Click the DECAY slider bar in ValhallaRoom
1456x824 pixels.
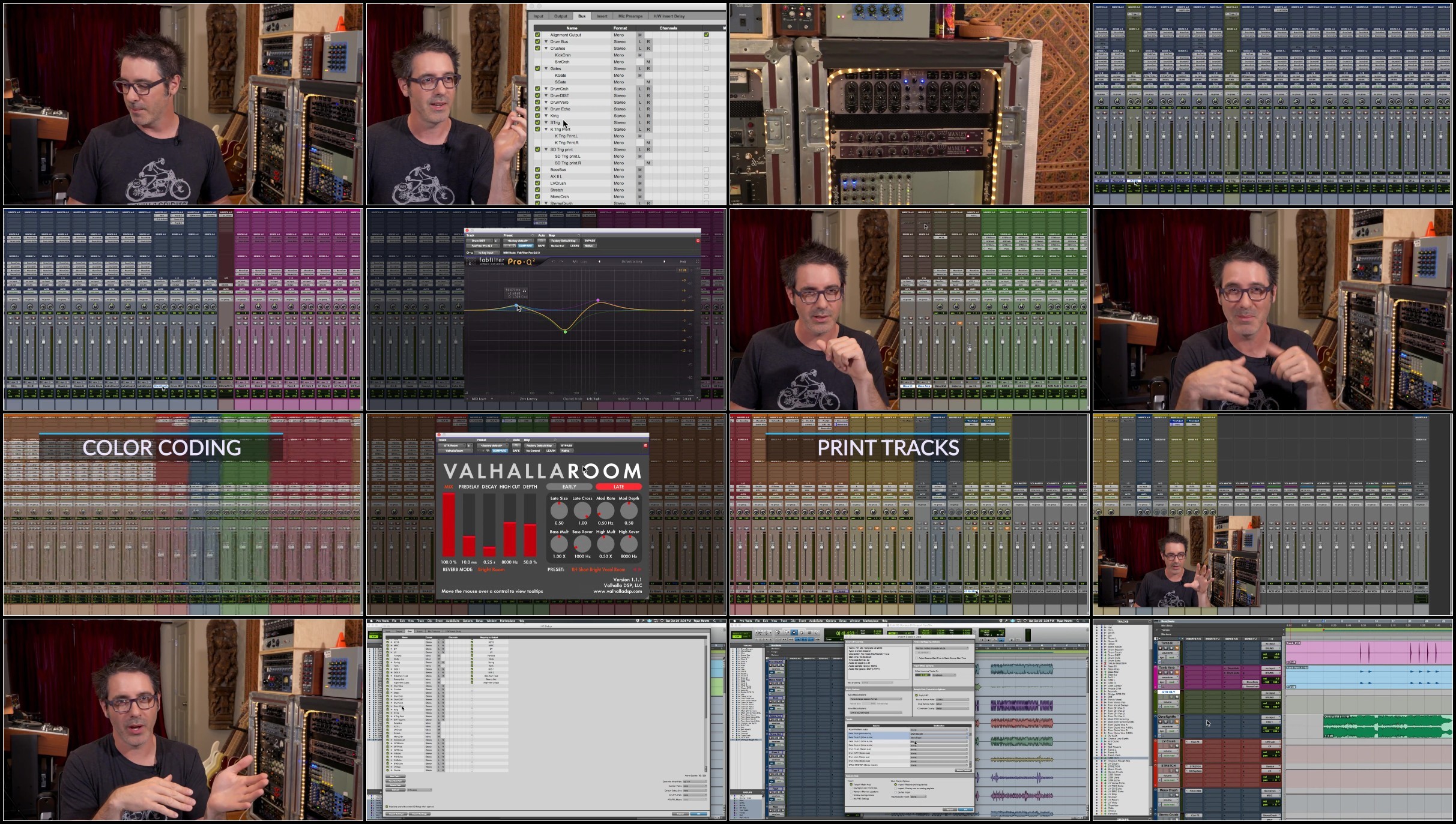pos(489,525)
